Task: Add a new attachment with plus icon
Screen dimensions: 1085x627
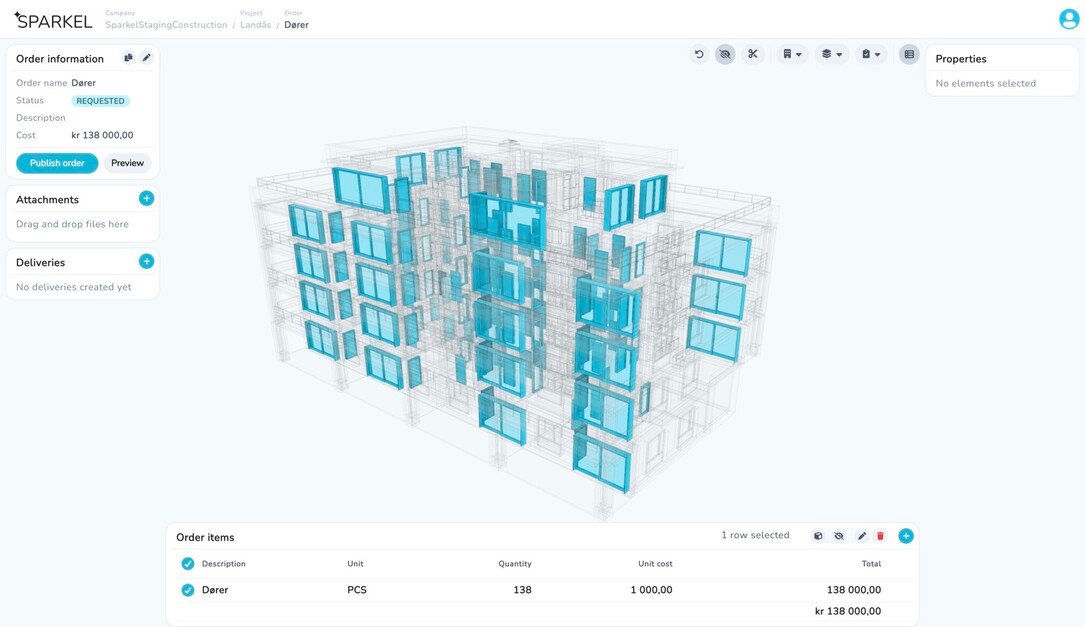Action: pos(146,199)
